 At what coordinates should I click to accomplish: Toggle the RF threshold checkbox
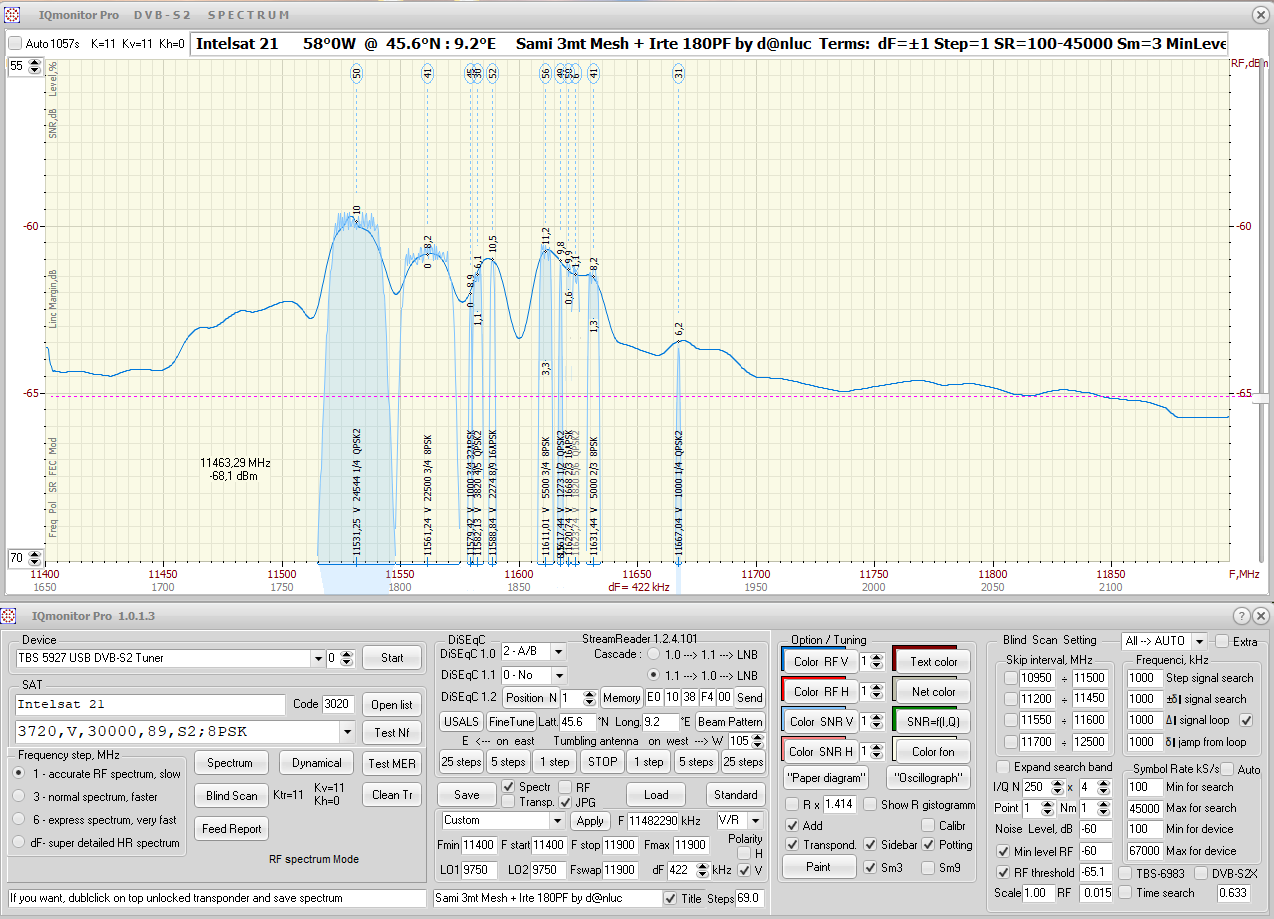pyautogui.click(x=1004, y=873)
